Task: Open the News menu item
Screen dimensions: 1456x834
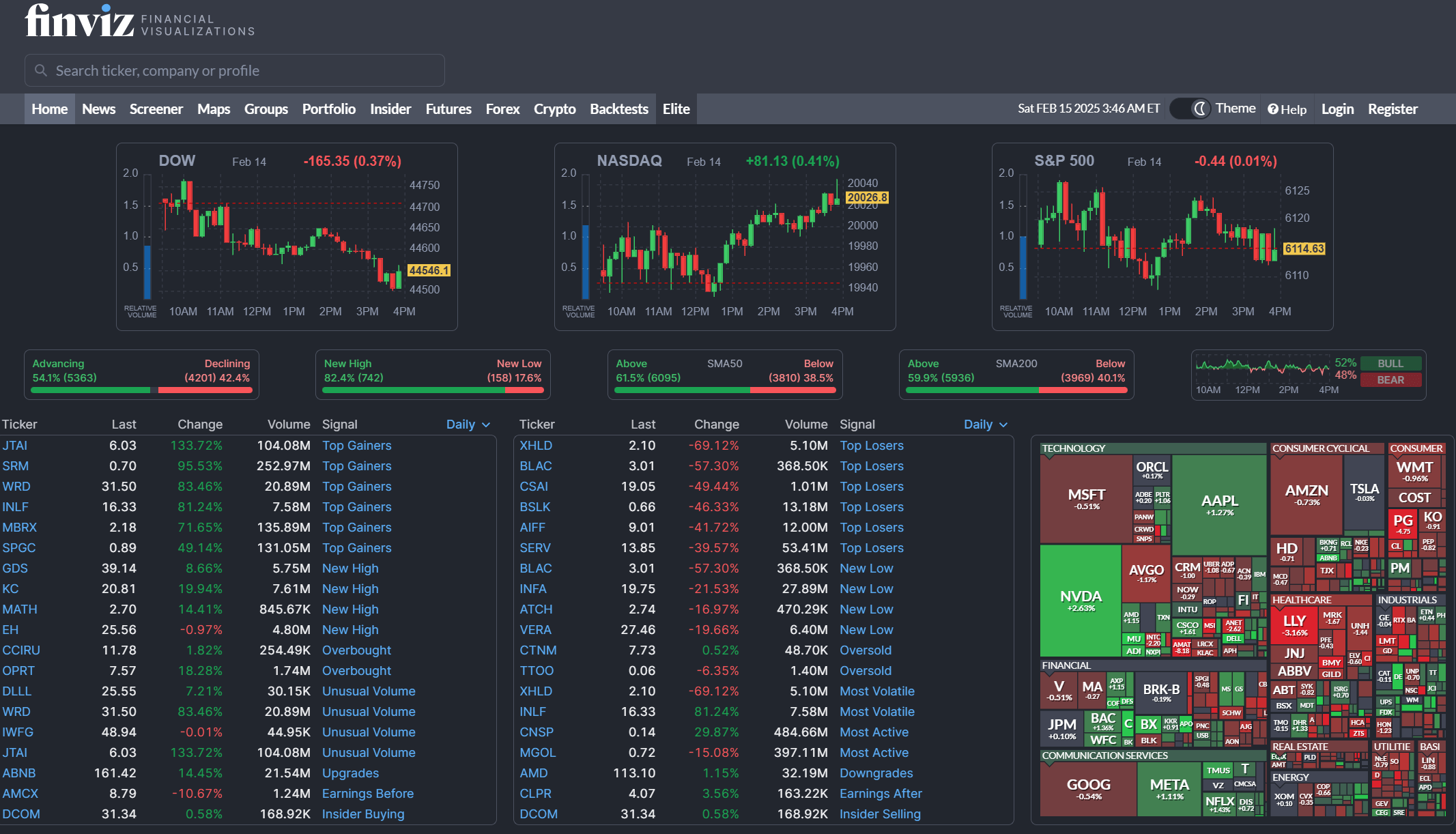Action: point(99,109)
